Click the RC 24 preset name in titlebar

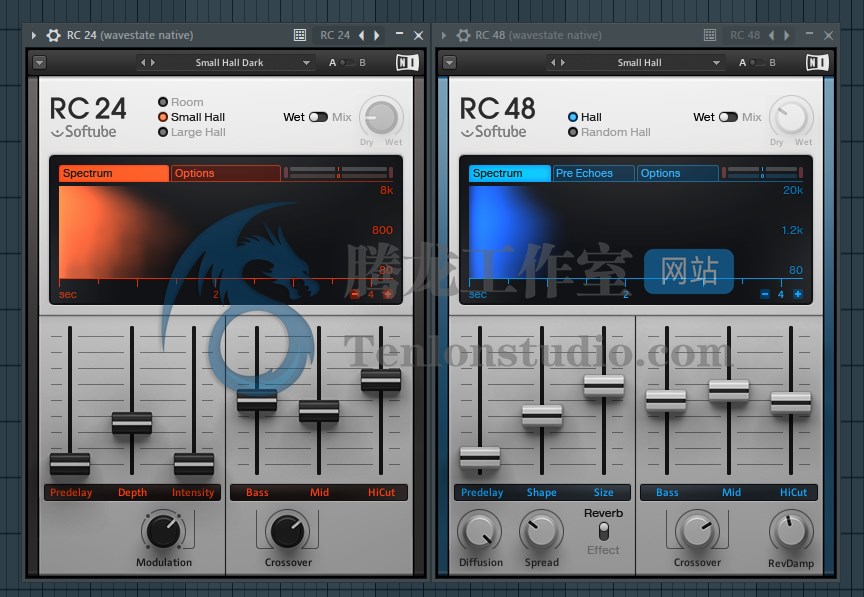(x=335, y=35)
